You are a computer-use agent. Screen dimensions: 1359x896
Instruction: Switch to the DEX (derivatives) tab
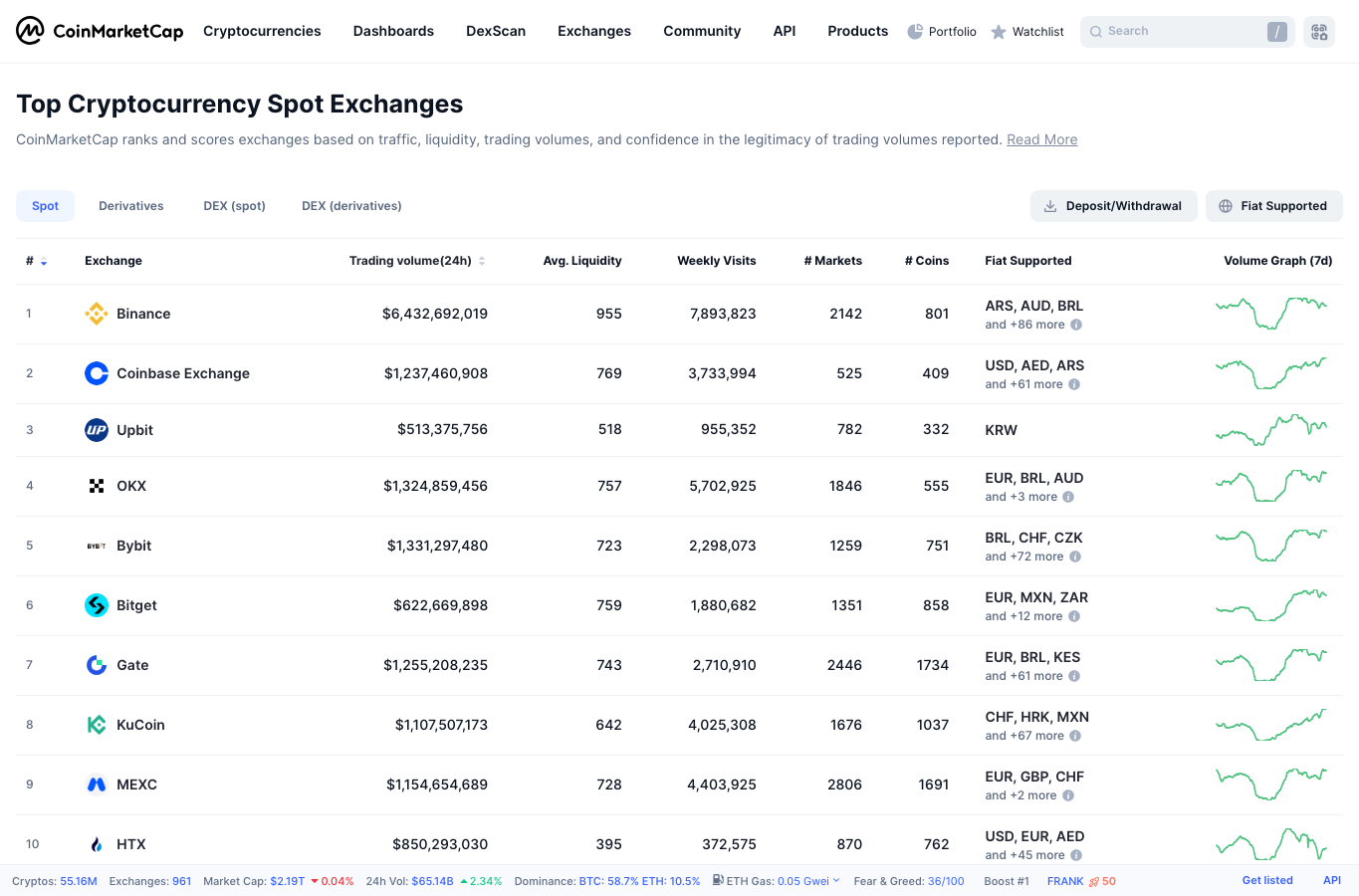[x=351, y=206]
